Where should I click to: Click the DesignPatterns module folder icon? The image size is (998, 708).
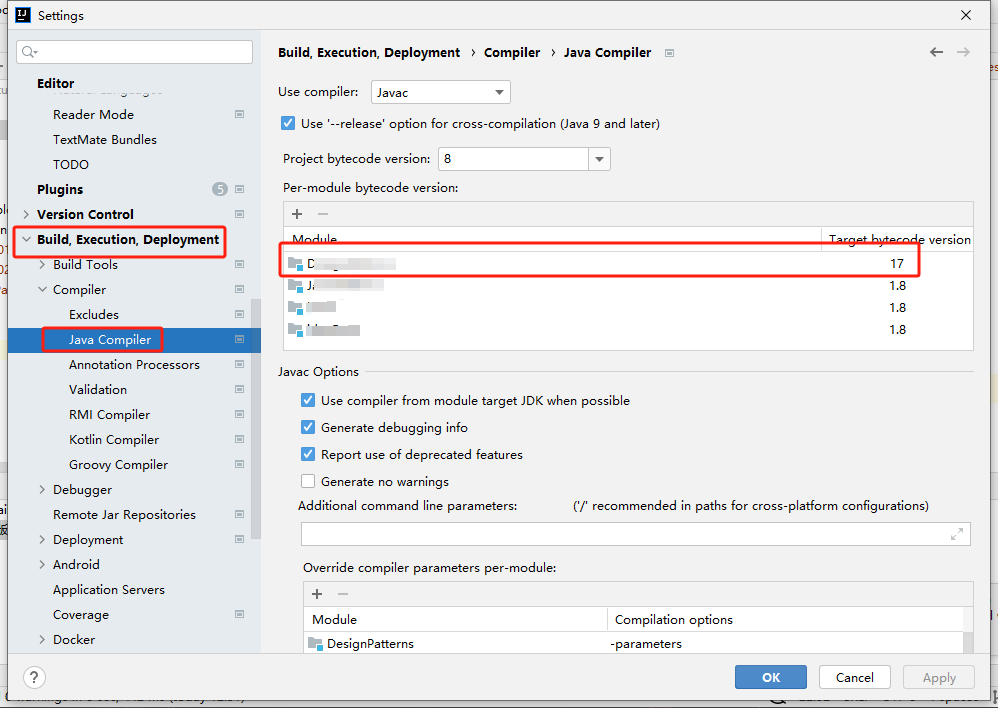pos(316,644)
